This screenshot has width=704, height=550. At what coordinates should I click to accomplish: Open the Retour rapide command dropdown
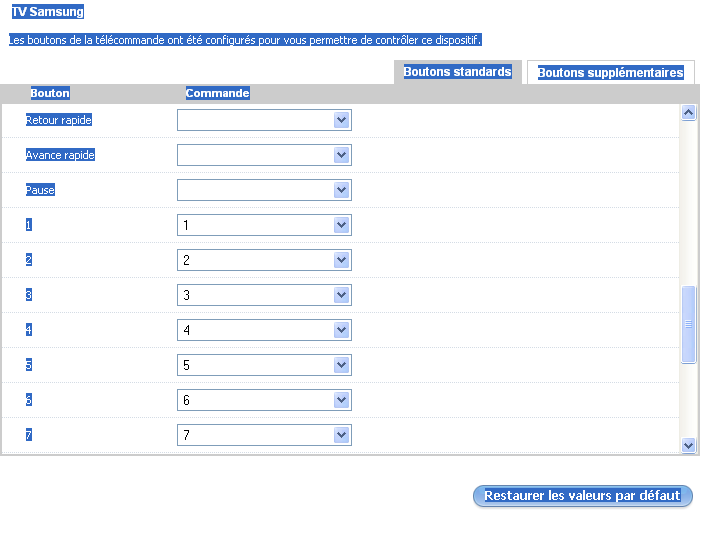pyautogui.click(x=264, y=120)
